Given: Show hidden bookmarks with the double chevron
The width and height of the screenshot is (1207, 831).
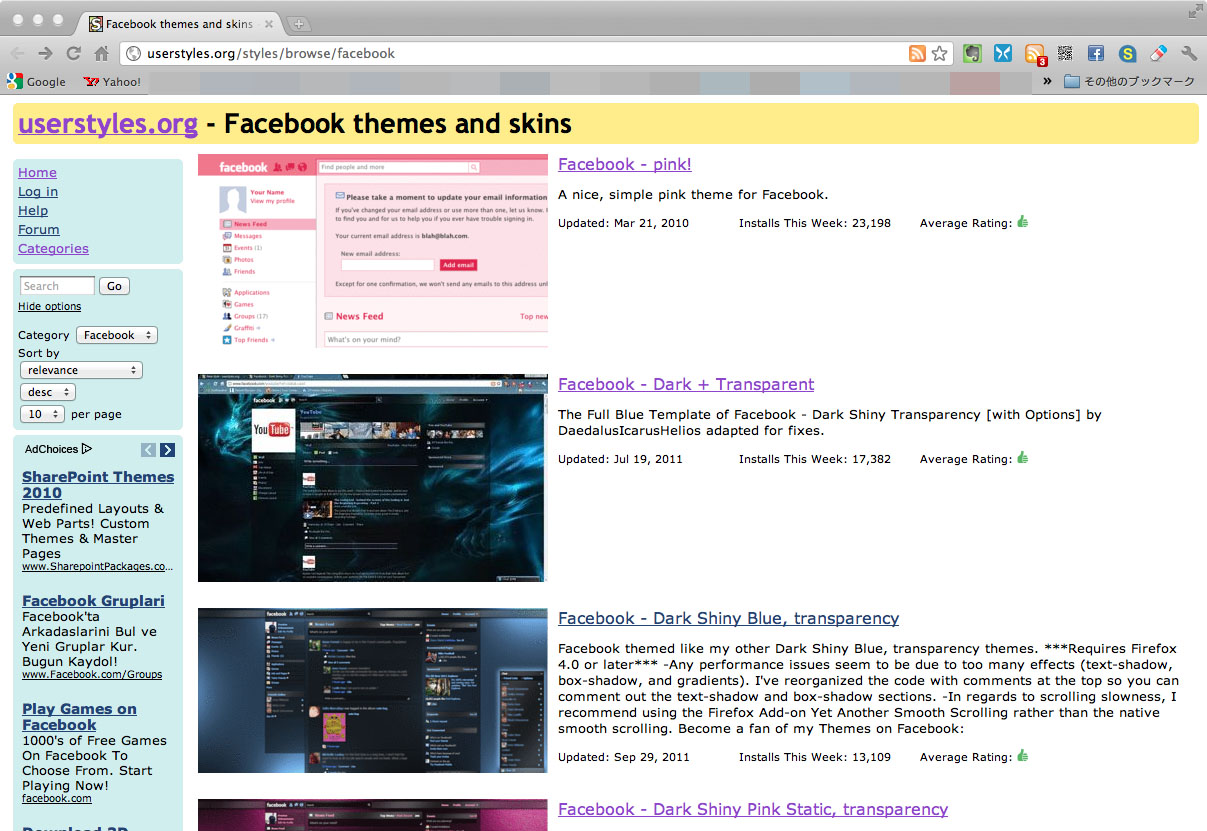Looking at the screenshot, I should pos(1047,81).
